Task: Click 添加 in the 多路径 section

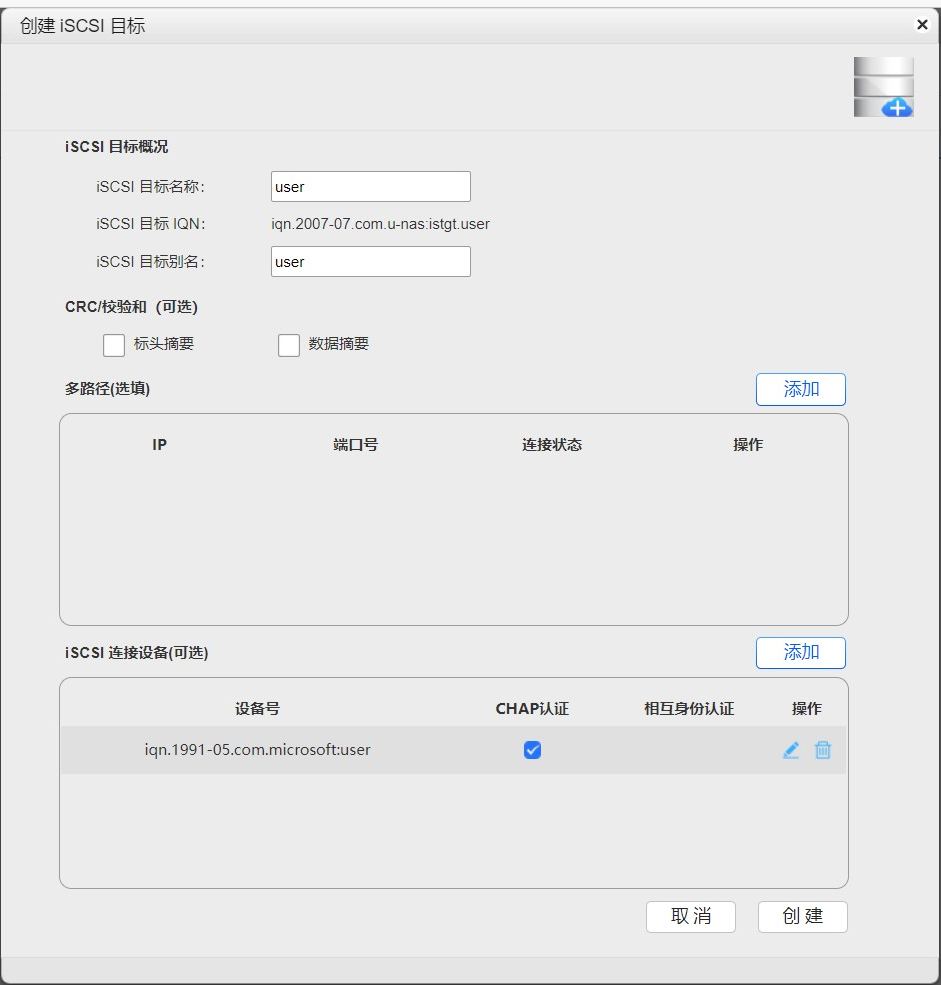Action: point(800,389)
